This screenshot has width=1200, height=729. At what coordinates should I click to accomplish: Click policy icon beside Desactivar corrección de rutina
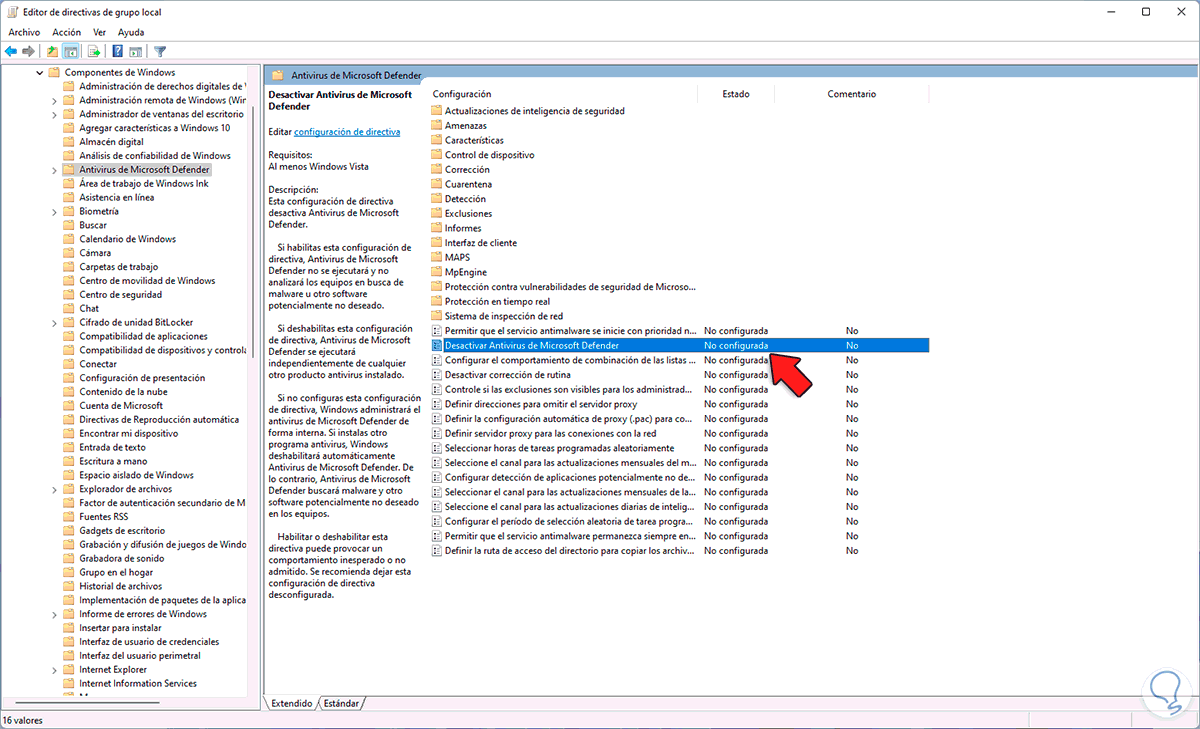437,375
